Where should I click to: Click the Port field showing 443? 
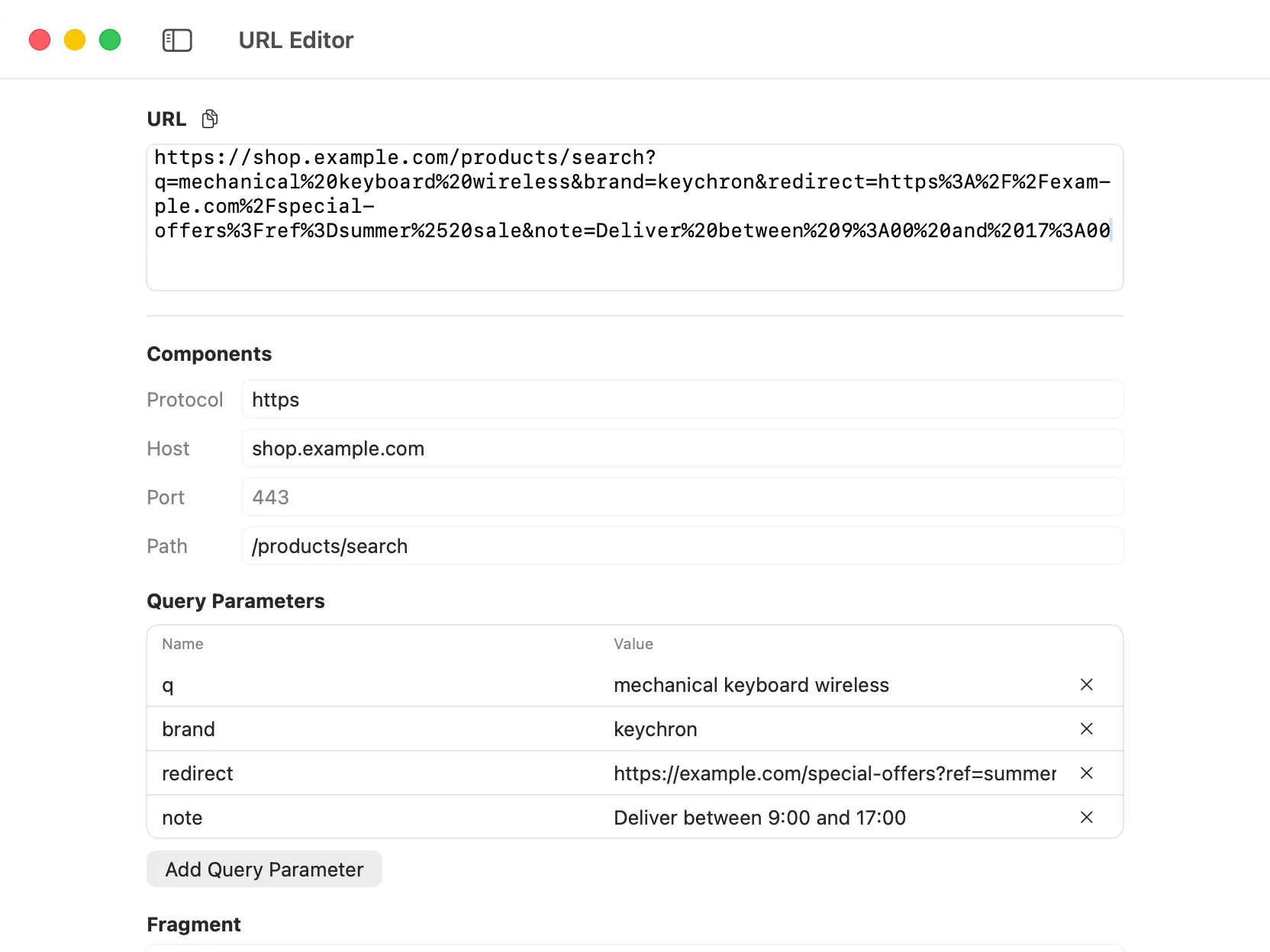coord(683,497)
